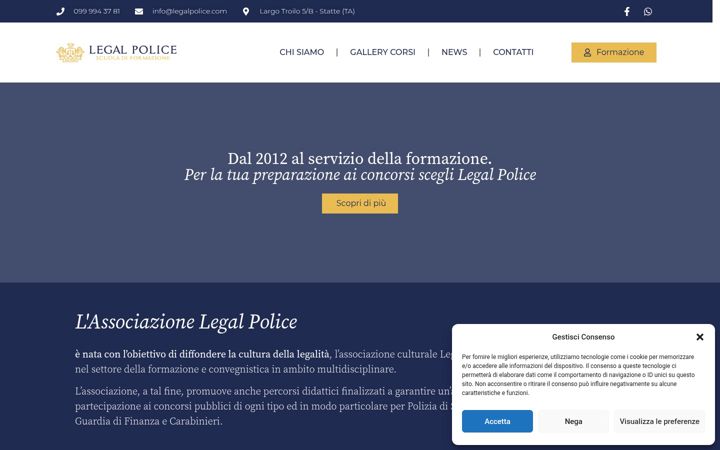Image resolution: width=720 pixels, height=450 pixels.
Task: Click the Per la tua preparazione tagline
Action: 360,175
